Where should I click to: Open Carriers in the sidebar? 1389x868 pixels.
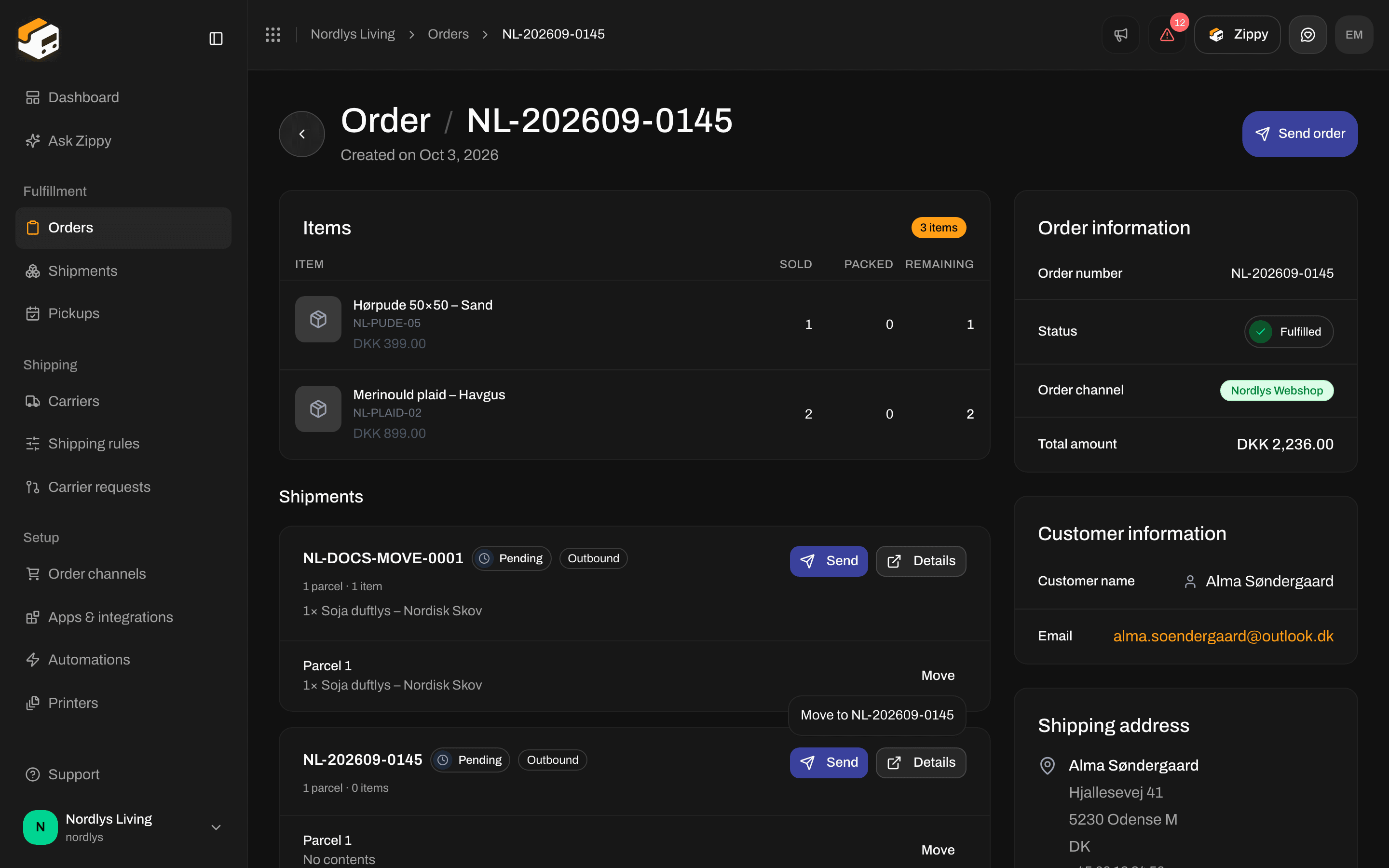123,401
